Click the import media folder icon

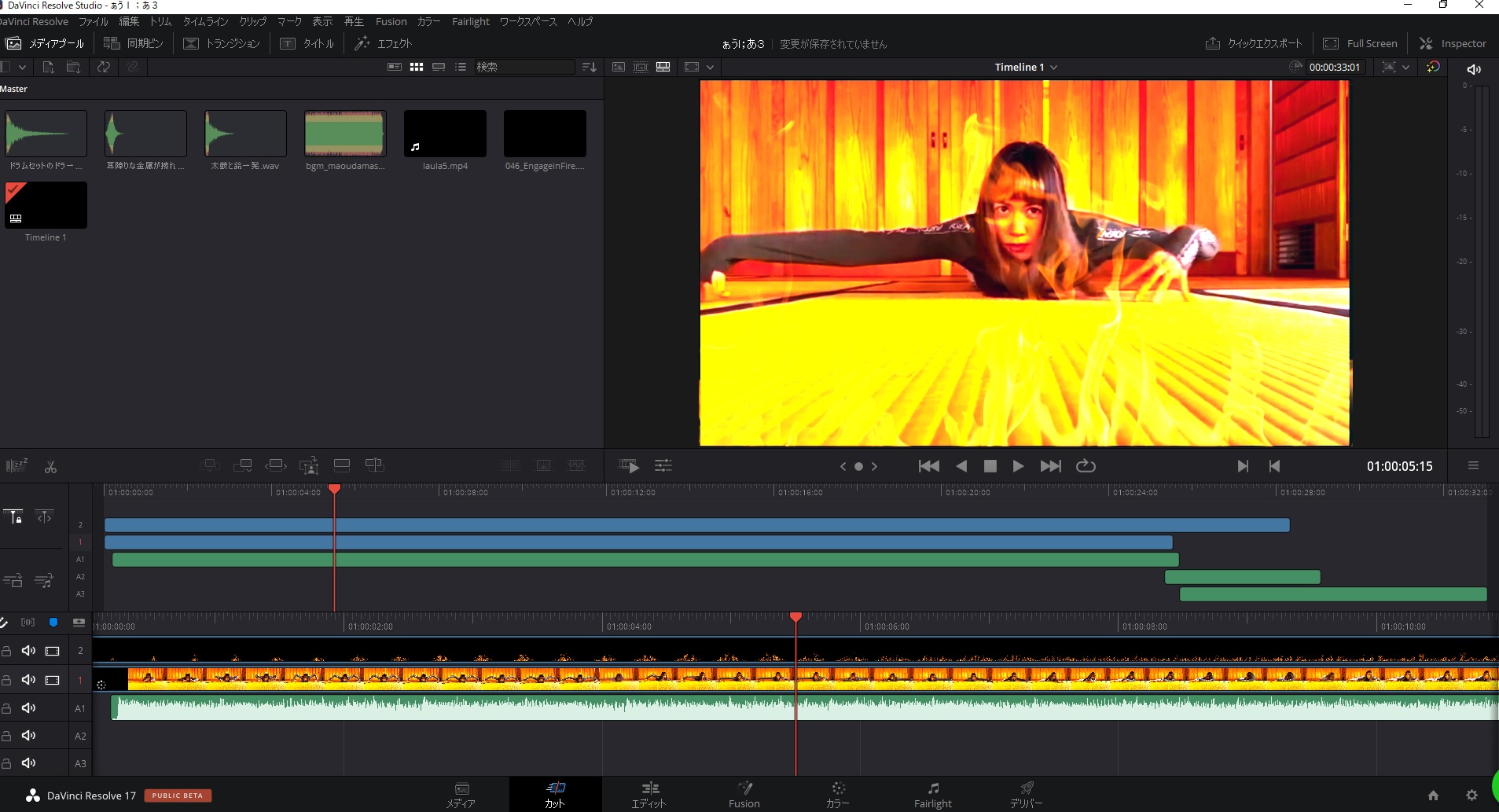pyautogui.click(x=73, y=68)
